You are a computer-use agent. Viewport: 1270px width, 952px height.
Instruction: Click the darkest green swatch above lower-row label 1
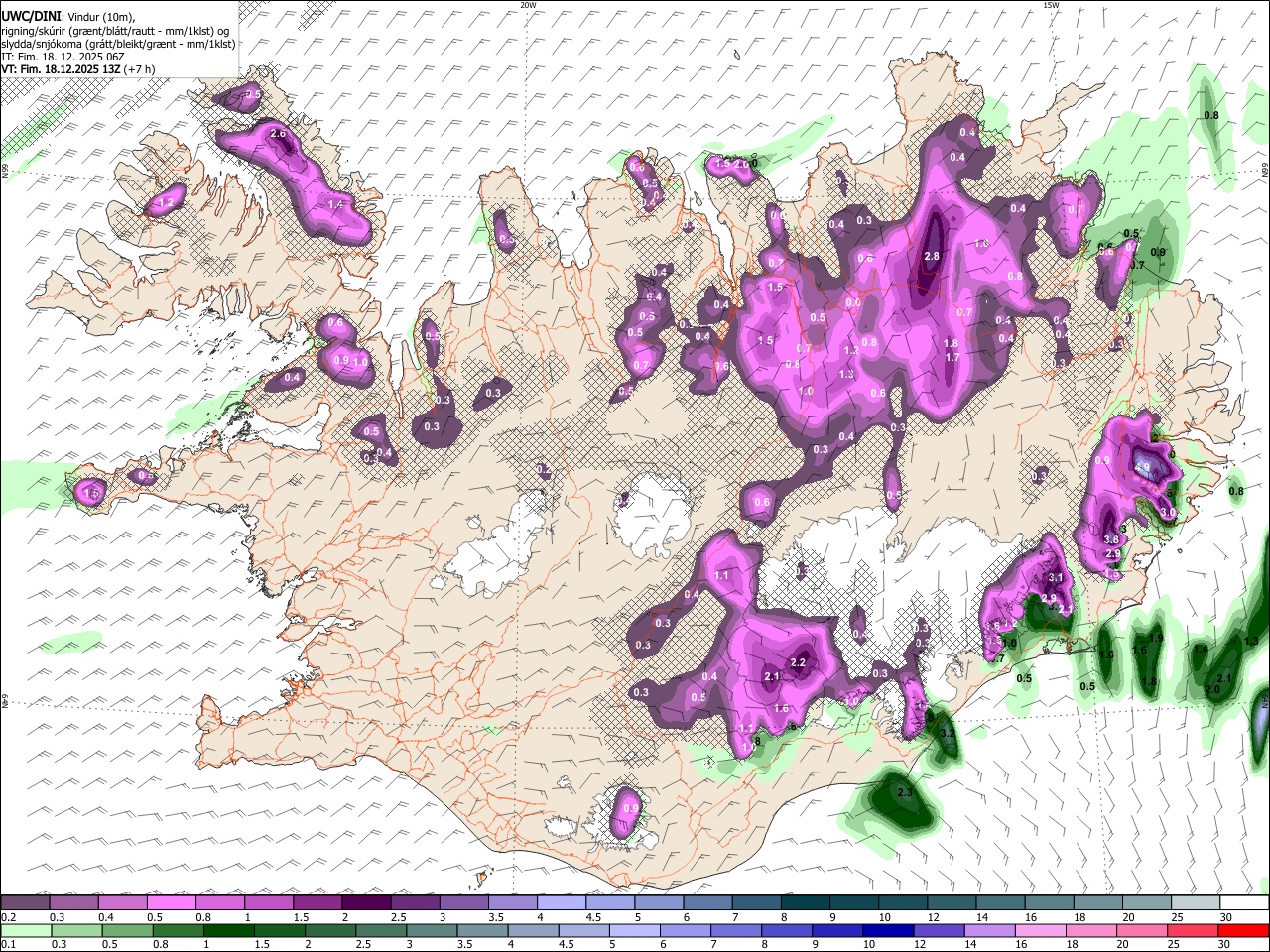click(x=229, y=931)
